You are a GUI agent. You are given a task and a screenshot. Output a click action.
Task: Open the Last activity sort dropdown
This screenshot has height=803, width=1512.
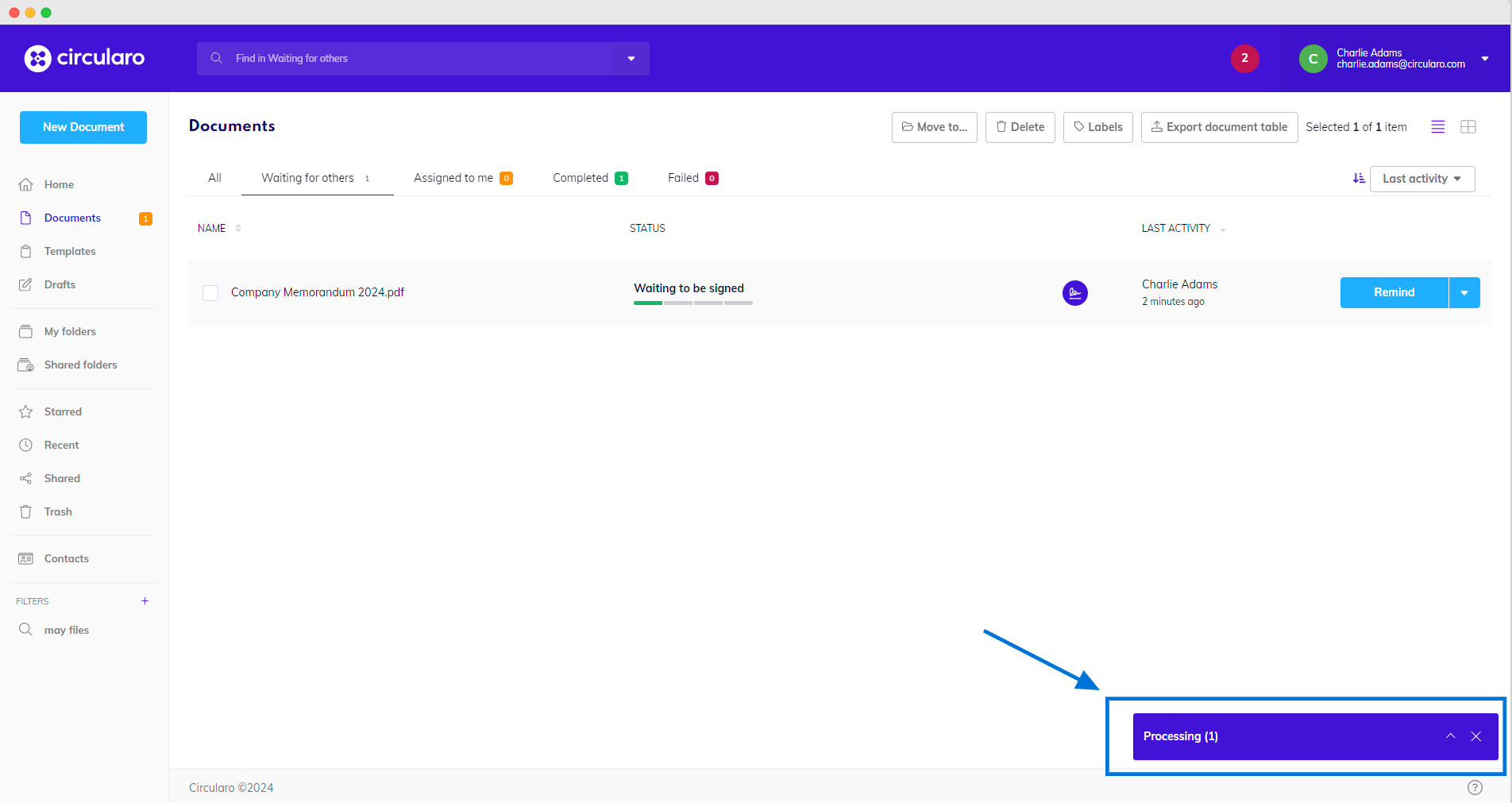1421,179
